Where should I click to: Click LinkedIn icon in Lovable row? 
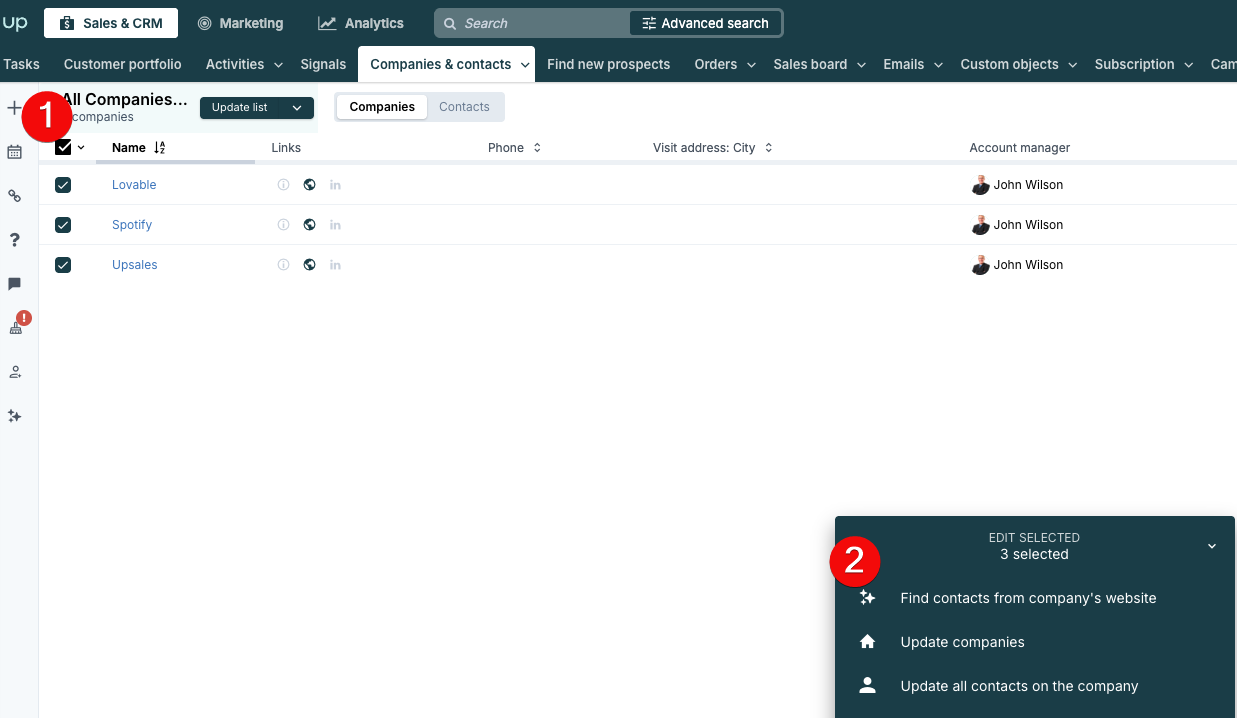tap(335, 185)
